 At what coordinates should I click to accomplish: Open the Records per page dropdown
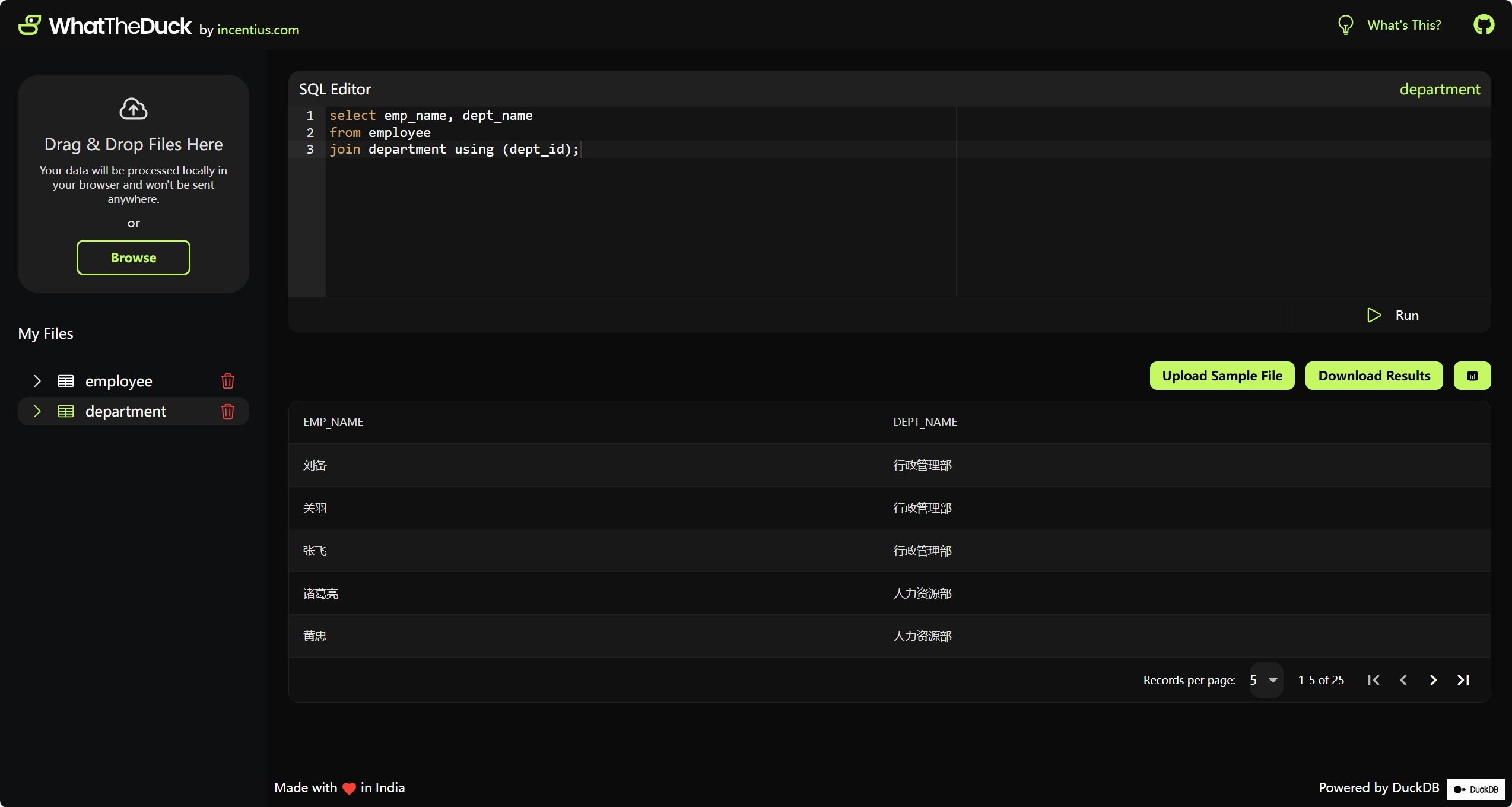pos(1265,680)
